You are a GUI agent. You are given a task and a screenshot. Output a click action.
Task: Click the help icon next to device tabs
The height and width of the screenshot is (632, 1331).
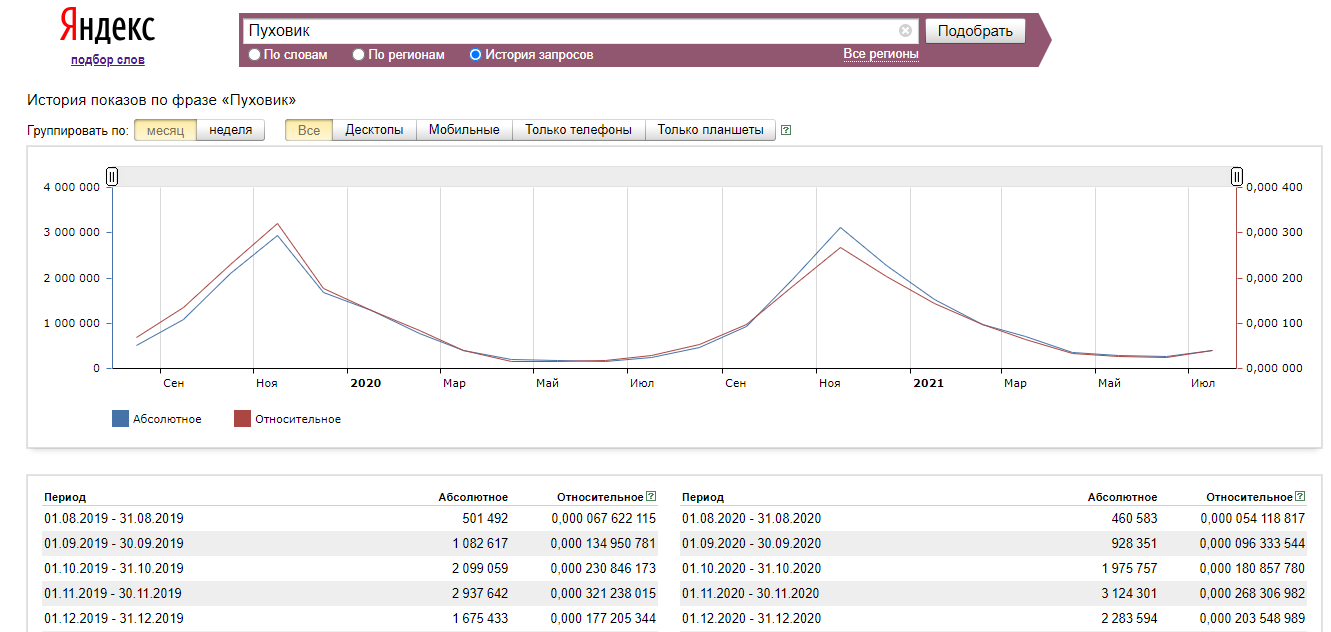click(x=786, y=130)
